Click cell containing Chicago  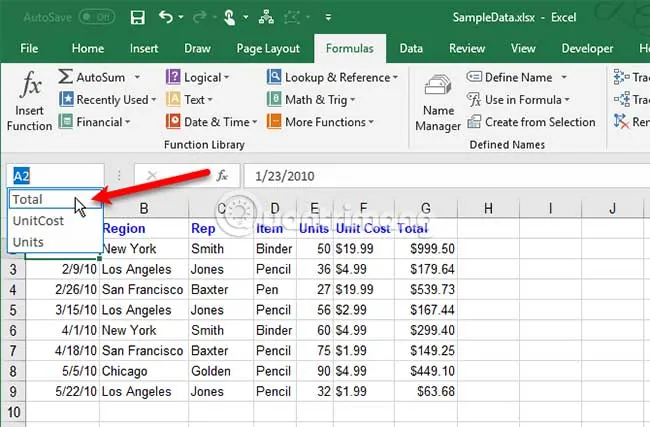tap(144, 371)
